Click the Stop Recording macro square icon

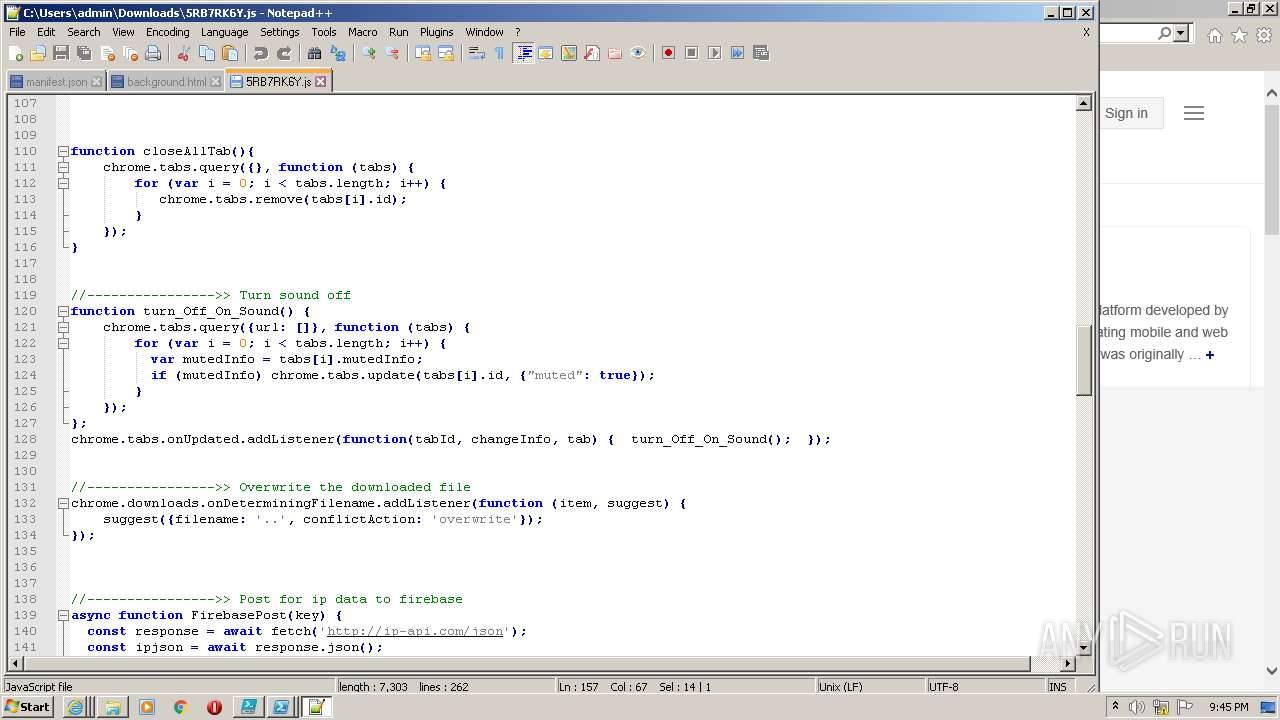tap(691, 53)
